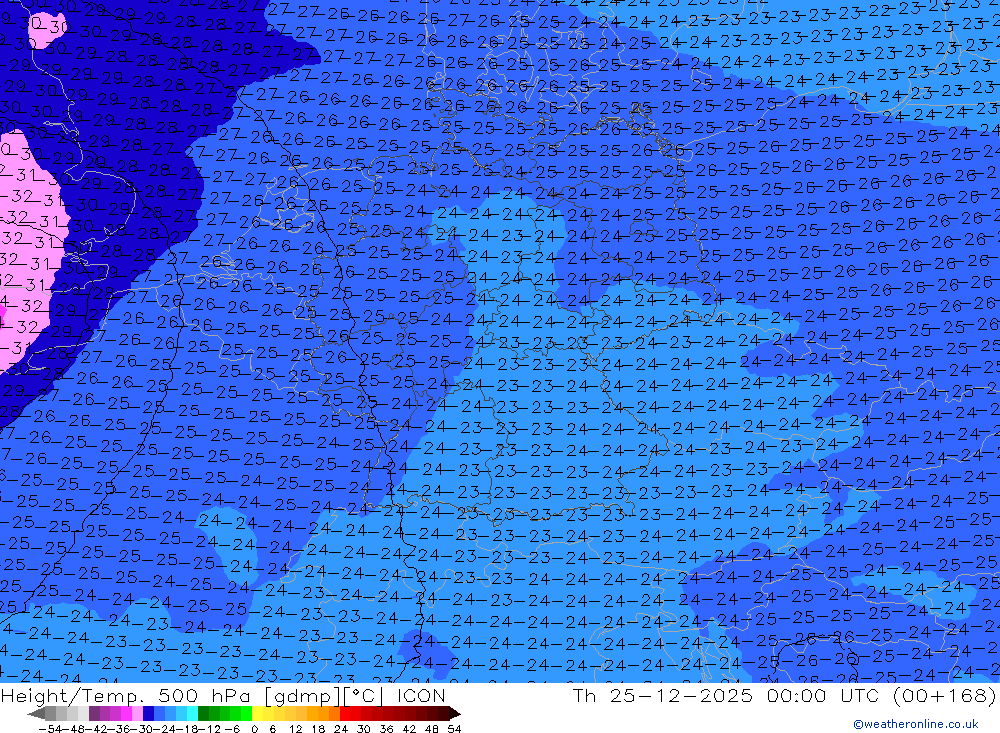
Task: Click the 'Th 25-12-2025 00:00 UTC' timestamp
Action: coord(728,695)
